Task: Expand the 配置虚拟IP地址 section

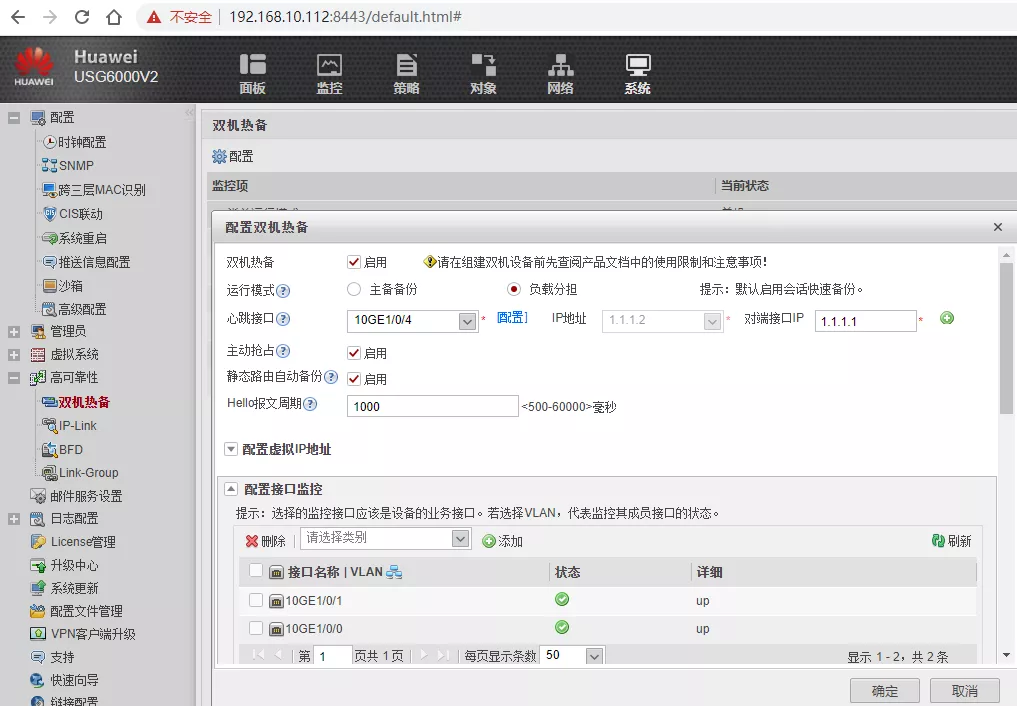Action: 231,450
